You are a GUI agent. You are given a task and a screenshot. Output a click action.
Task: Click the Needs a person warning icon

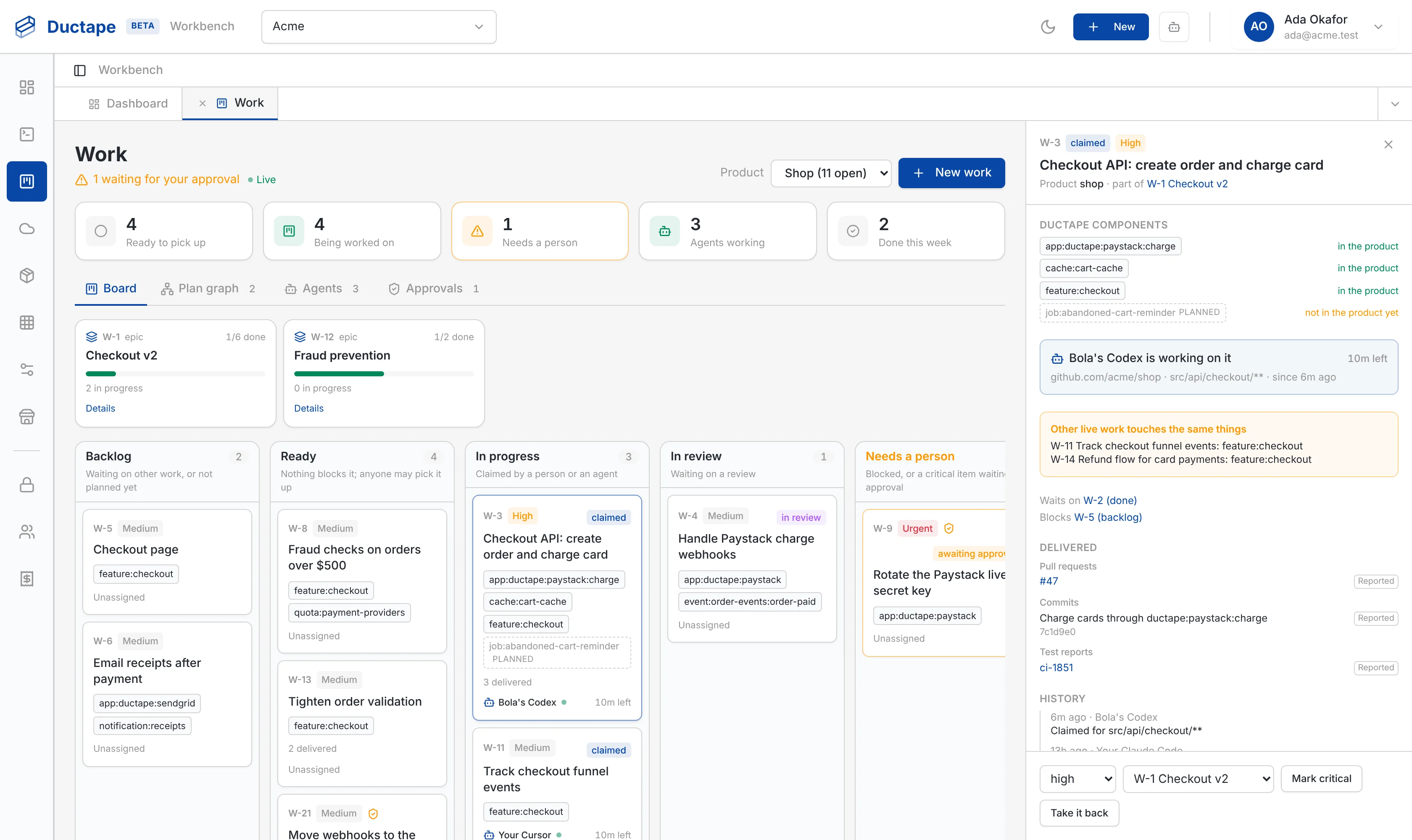(477, 231)
